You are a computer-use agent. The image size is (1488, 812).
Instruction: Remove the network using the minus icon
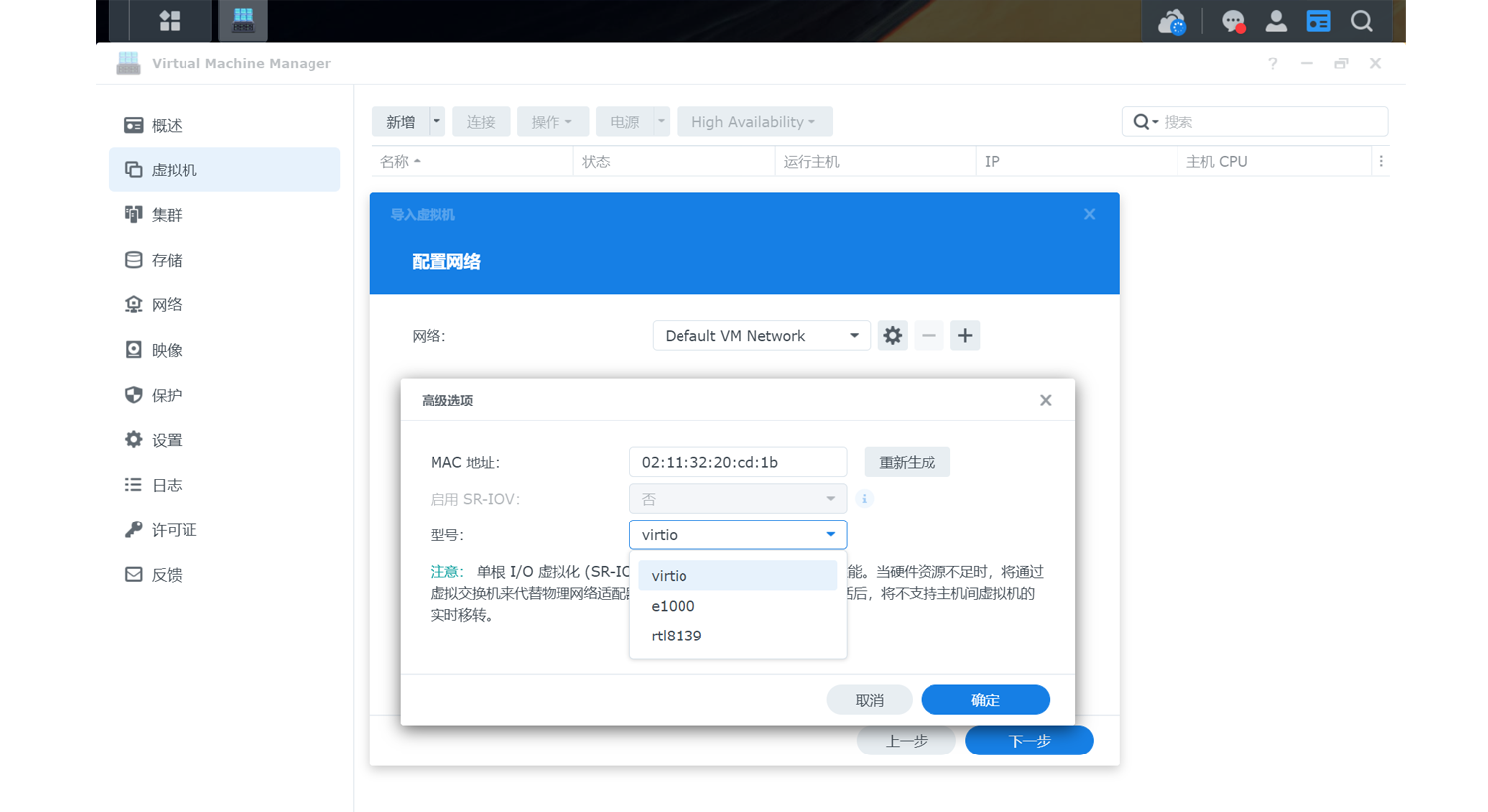tap(929, 335)
